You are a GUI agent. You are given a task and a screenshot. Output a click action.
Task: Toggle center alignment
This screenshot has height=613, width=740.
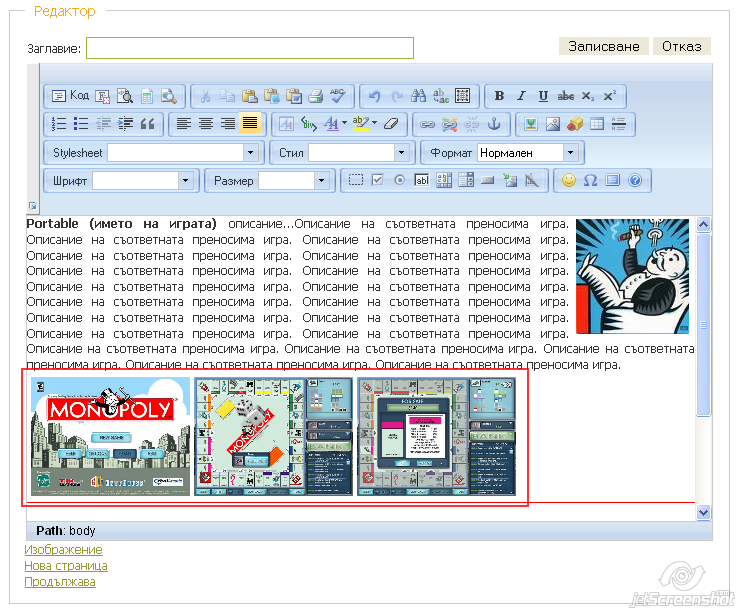coord(206,124)
